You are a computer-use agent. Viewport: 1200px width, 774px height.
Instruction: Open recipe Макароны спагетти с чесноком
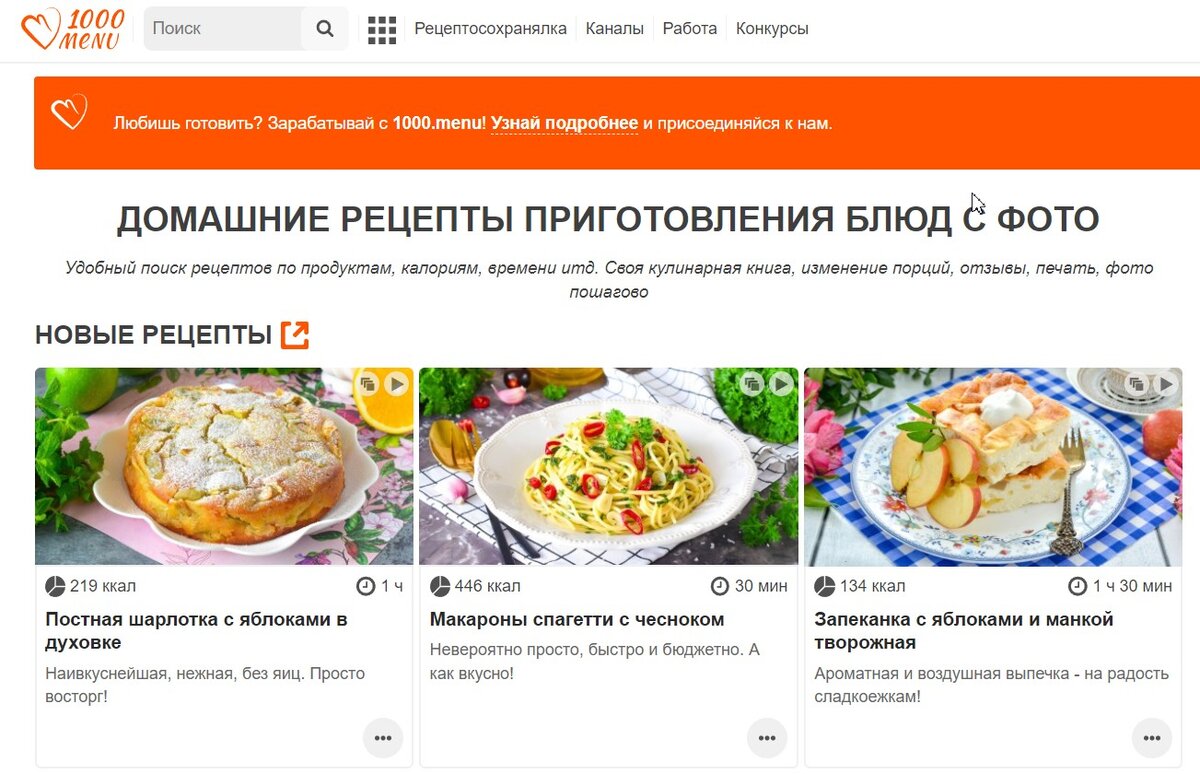pos(577,619)
